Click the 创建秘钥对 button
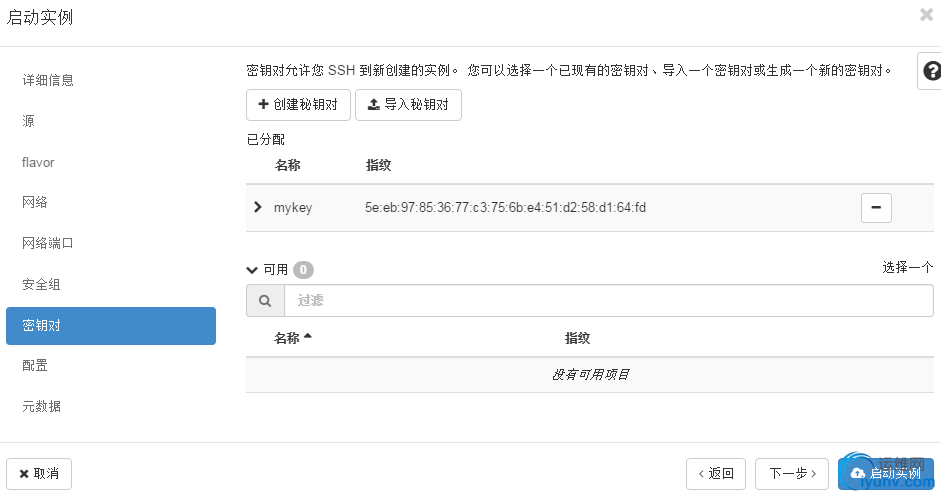Viewport: 941px width, 498px height. coord(298,104)
